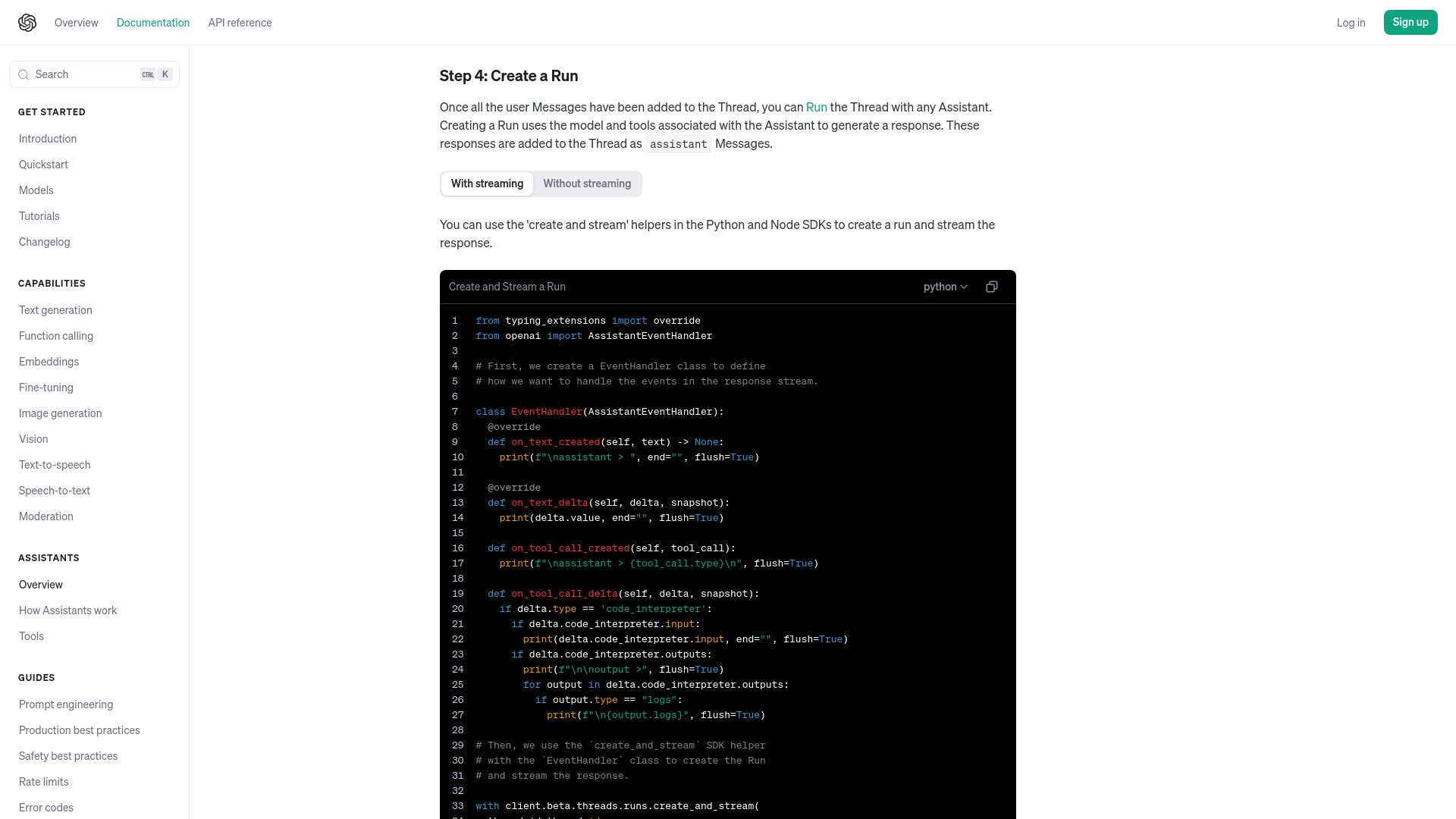
Task: Select Assistants Overview in sidebar
Action: coord(41,585)
